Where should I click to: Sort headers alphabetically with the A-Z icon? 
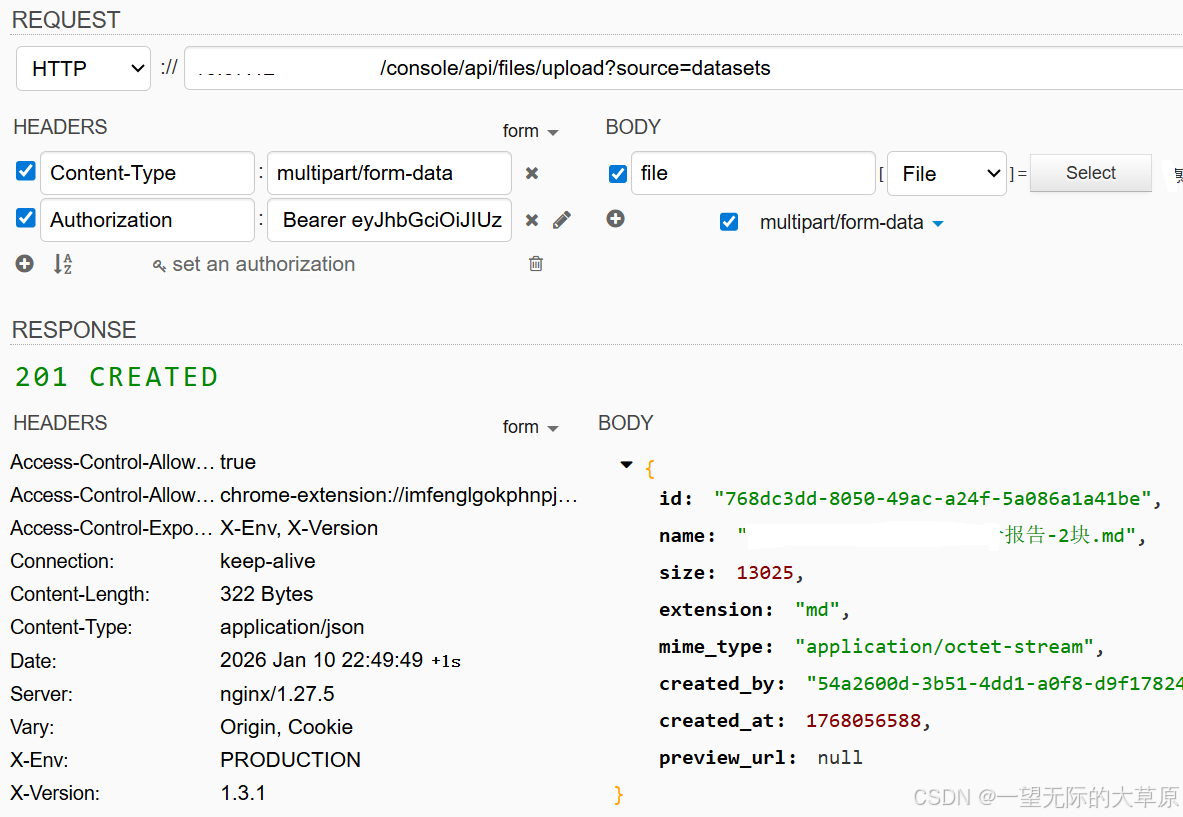pyautogui.click(x=63, y=264)
